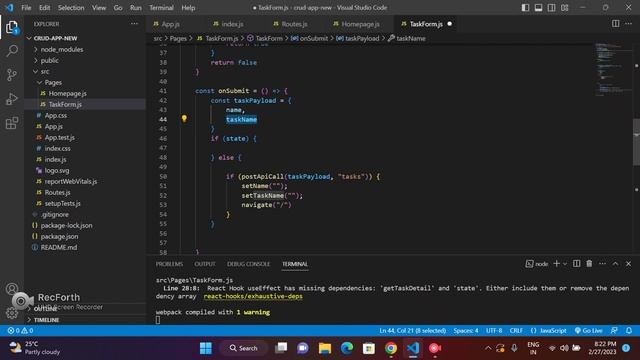This screenshot has width=640, height=360.
Task: Open Windows Start menu
Action: 206,348
